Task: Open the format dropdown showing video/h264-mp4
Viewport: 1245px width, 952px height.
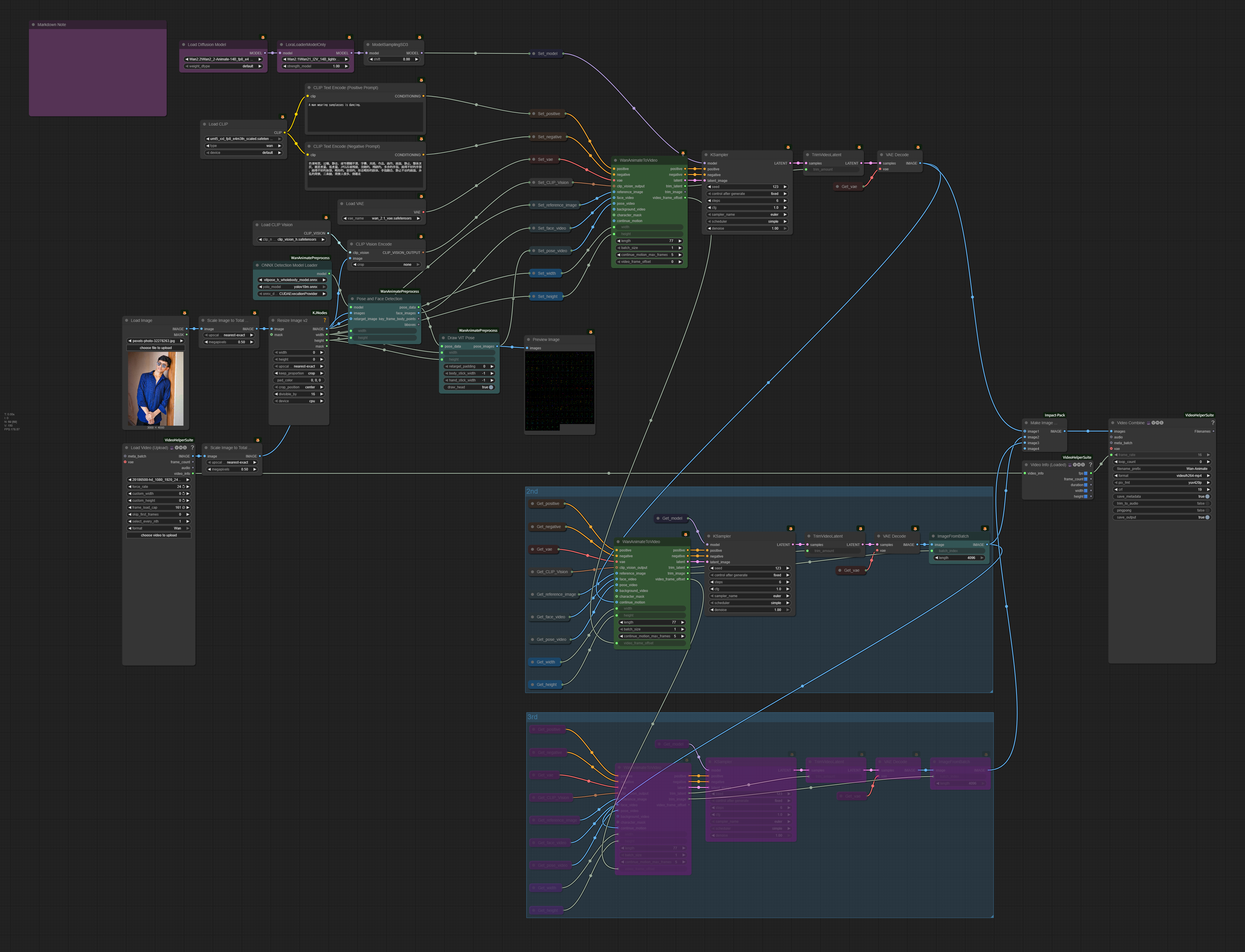Action: click(1162, 475)
